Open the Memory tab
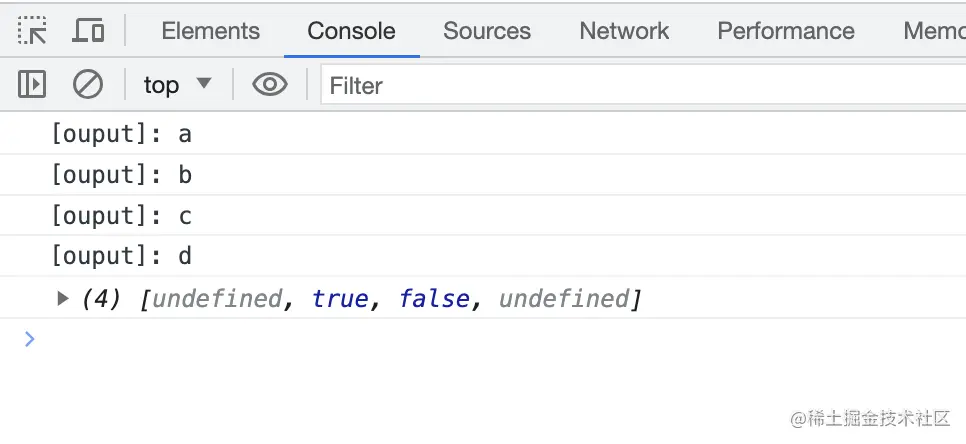966x444 pixels. (933, 31)
